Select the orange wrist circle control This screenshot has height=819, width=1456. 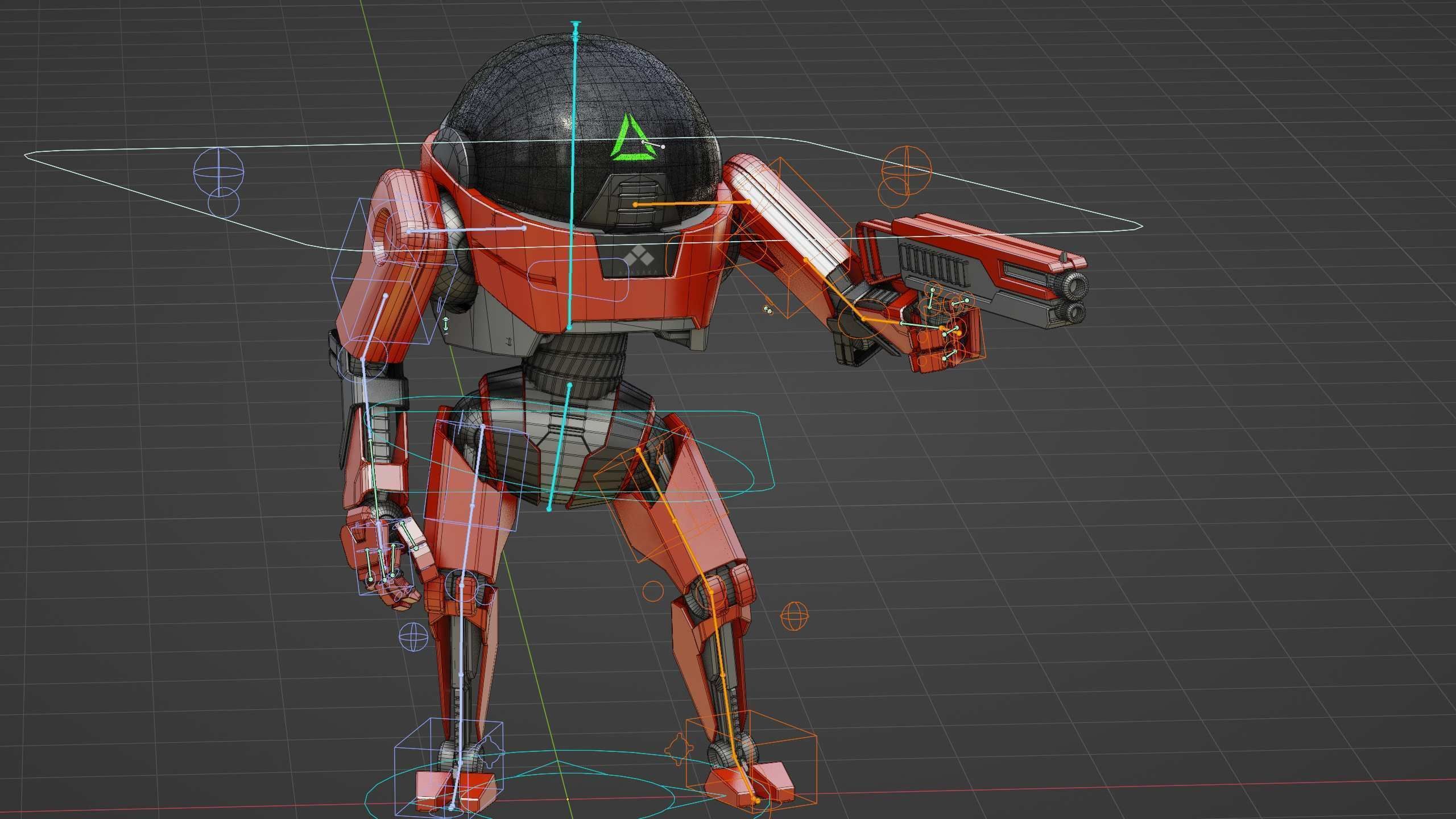863,320
